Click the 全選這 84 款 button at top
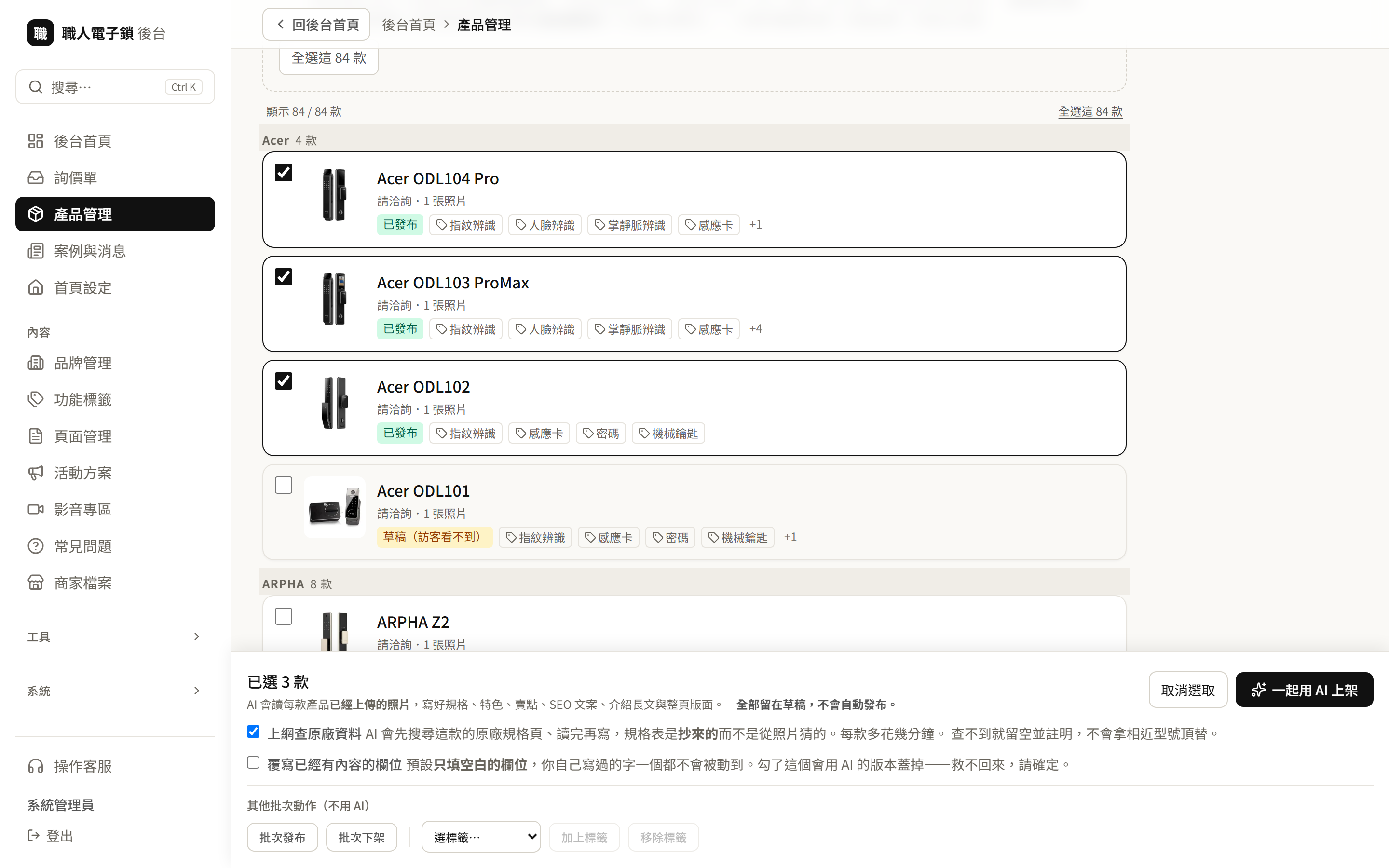This screenshot has width=1389, height=868. [329, 58]
